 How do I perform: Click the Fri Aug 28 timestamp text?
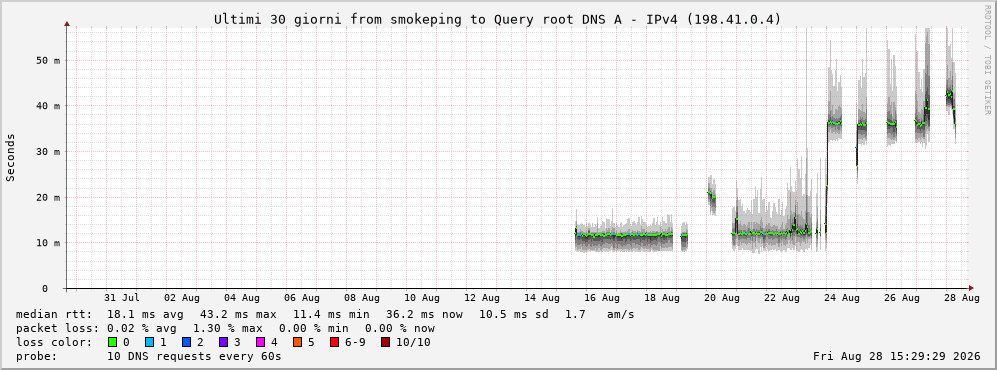[897, 357]
